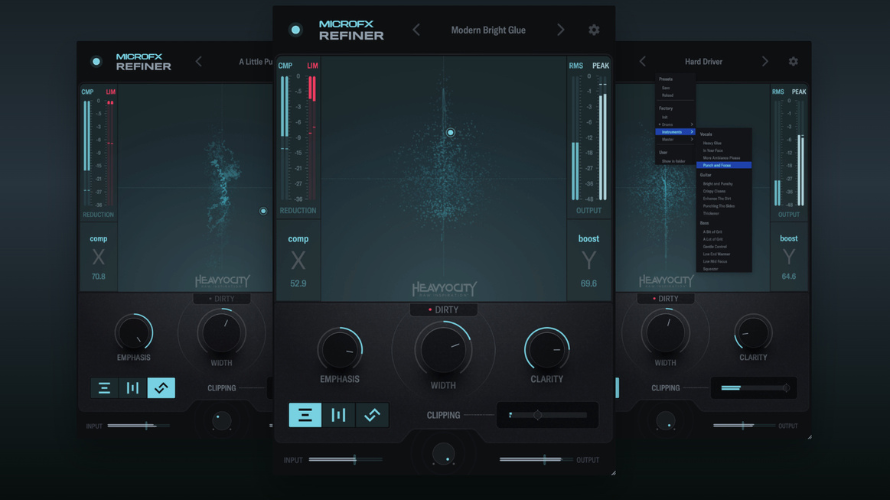
Task: Toggle power button in the left Refiner panel
Action: click(x=96, y=62)
